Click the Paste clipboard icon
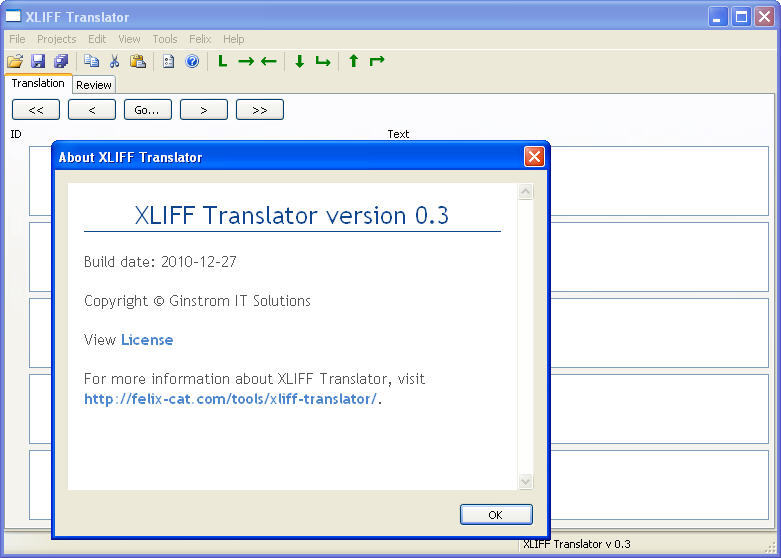781x558 pixels. [x=138, y=61]
